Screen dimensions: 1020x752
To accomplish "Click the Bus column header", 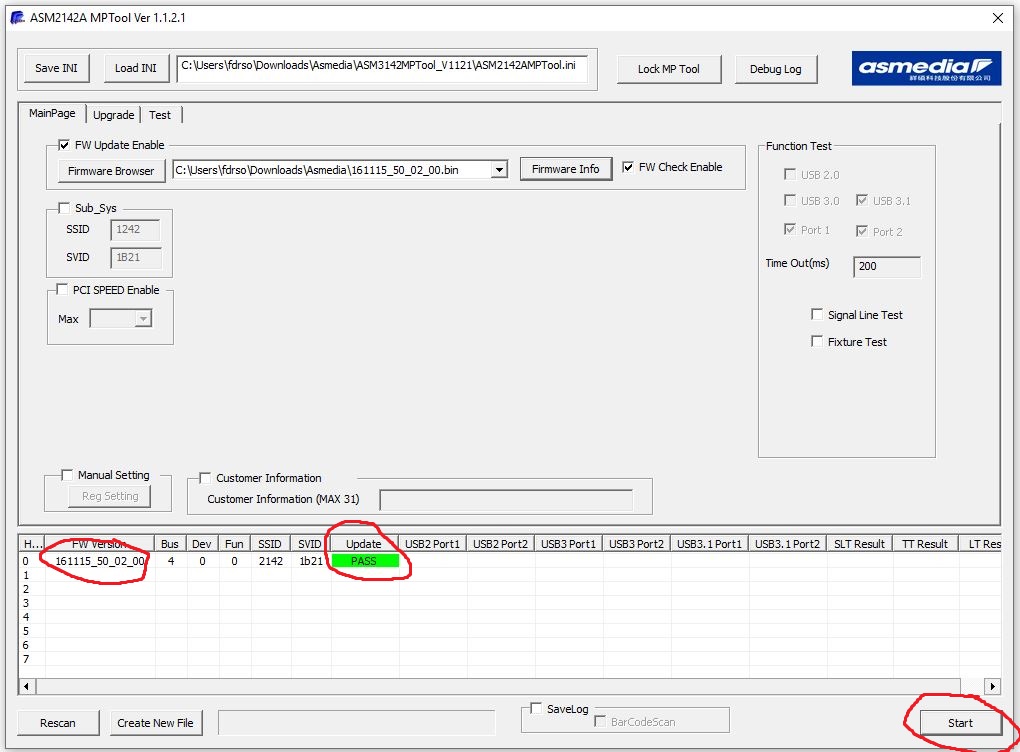I will click(170, 544).
